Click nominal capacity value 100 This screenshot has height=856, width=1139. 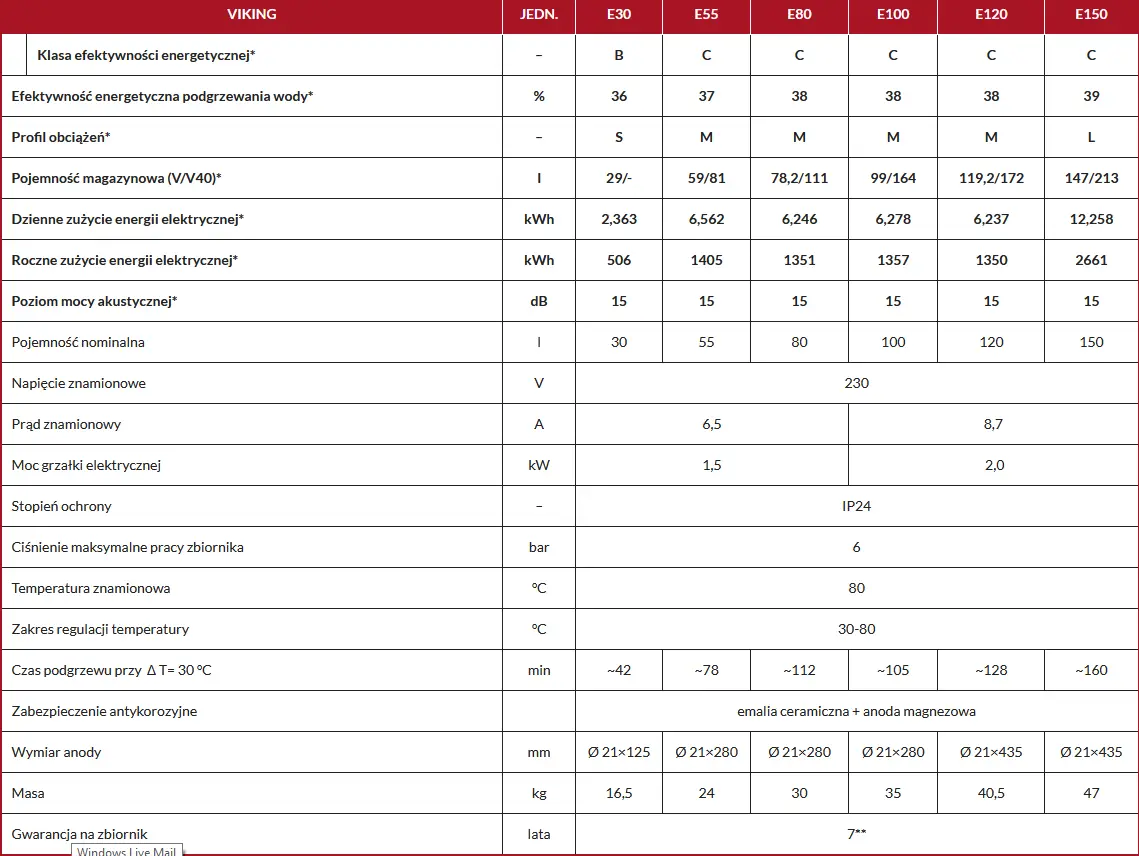[893, 342]
